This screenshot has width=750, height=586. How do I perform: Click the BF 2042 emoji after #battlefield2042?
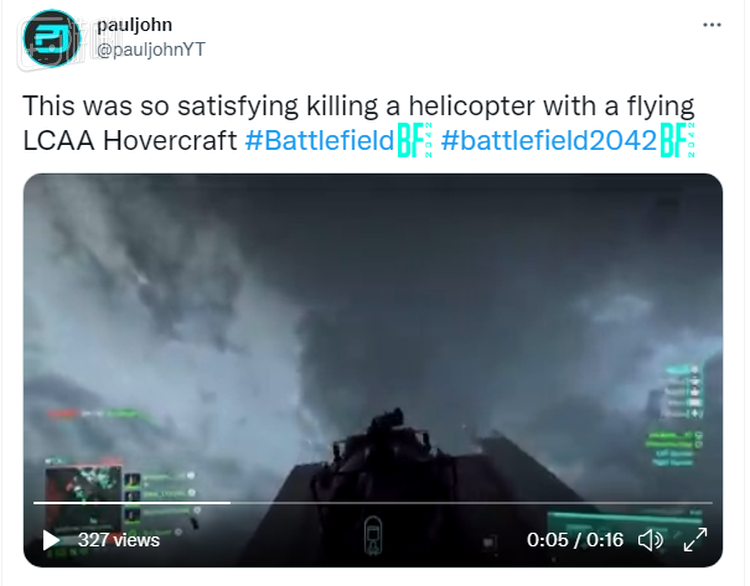[x=677, y=140]
